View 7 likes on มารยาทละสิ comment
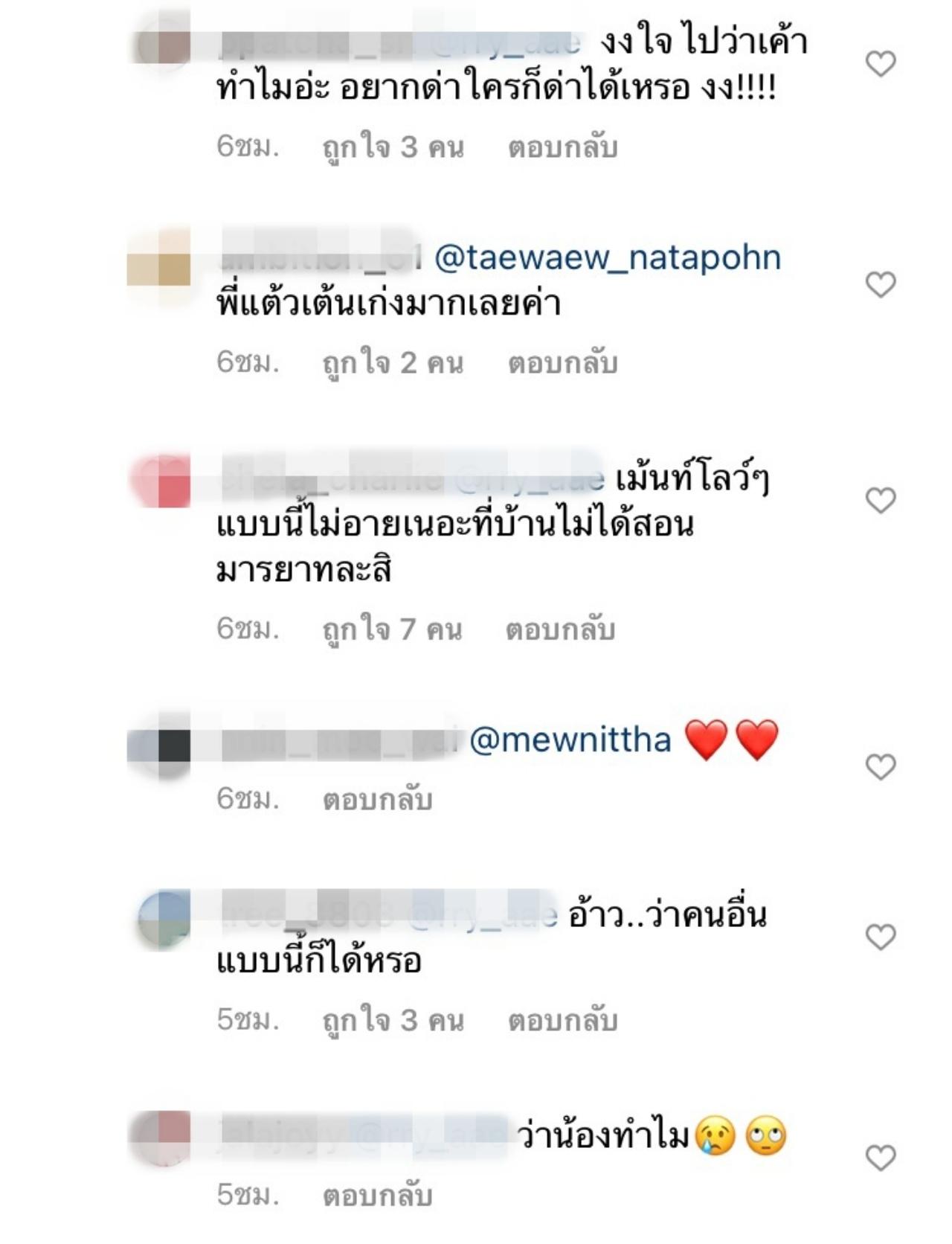The image size is (952, 1244). pos(392,629)
